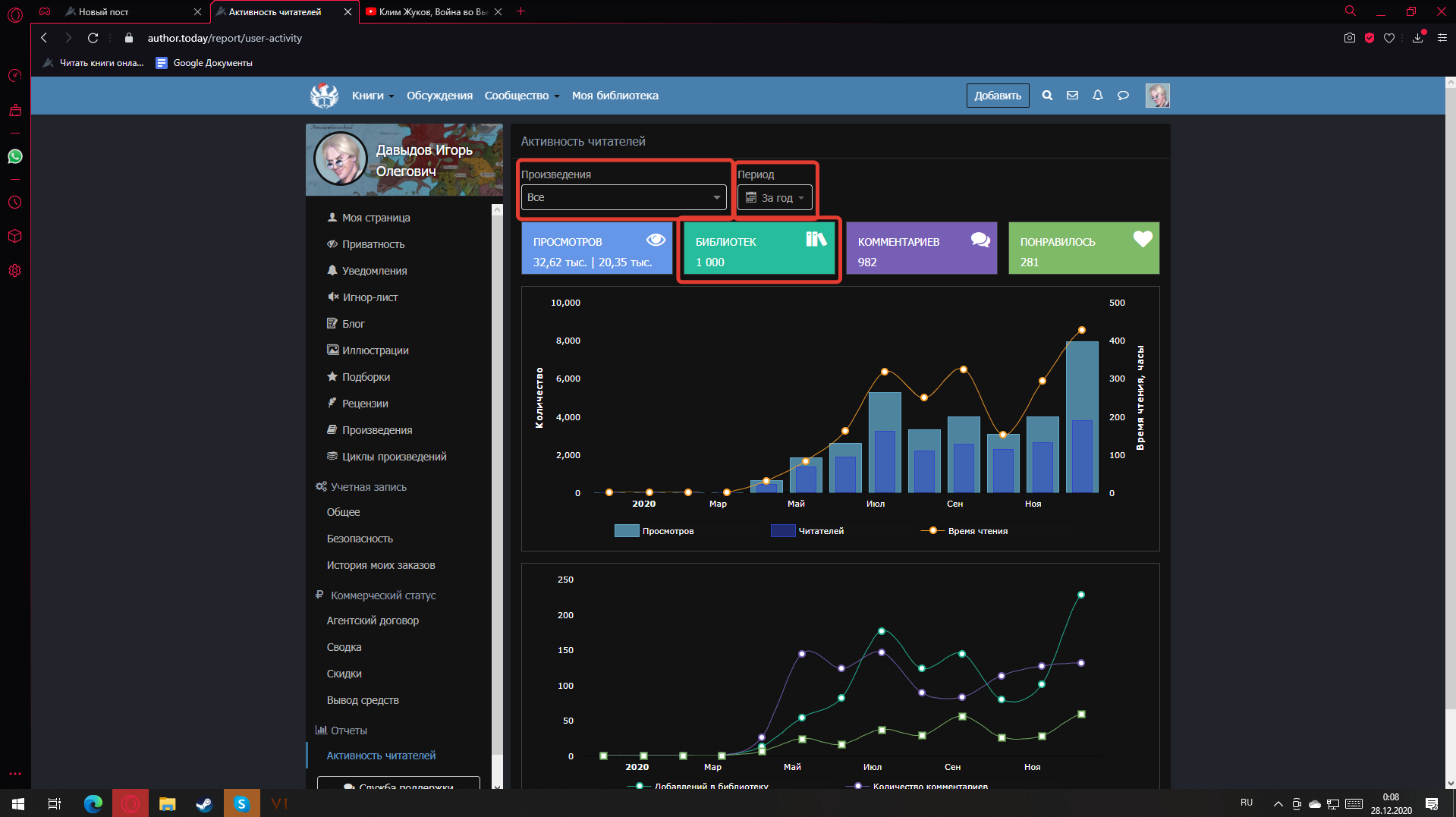Screen dimensions: 1456x817
Task: Open Opera sidebar settings gear
Action: [x=15, y=271]
